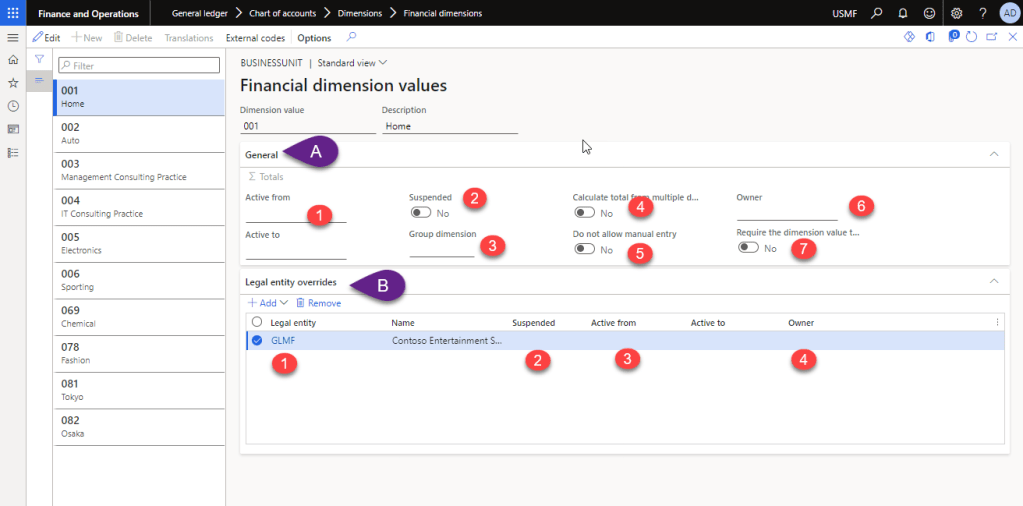Open the app launcher waffle icon
The width and height of the screenshot is (1023, 506).
(13, 13)
